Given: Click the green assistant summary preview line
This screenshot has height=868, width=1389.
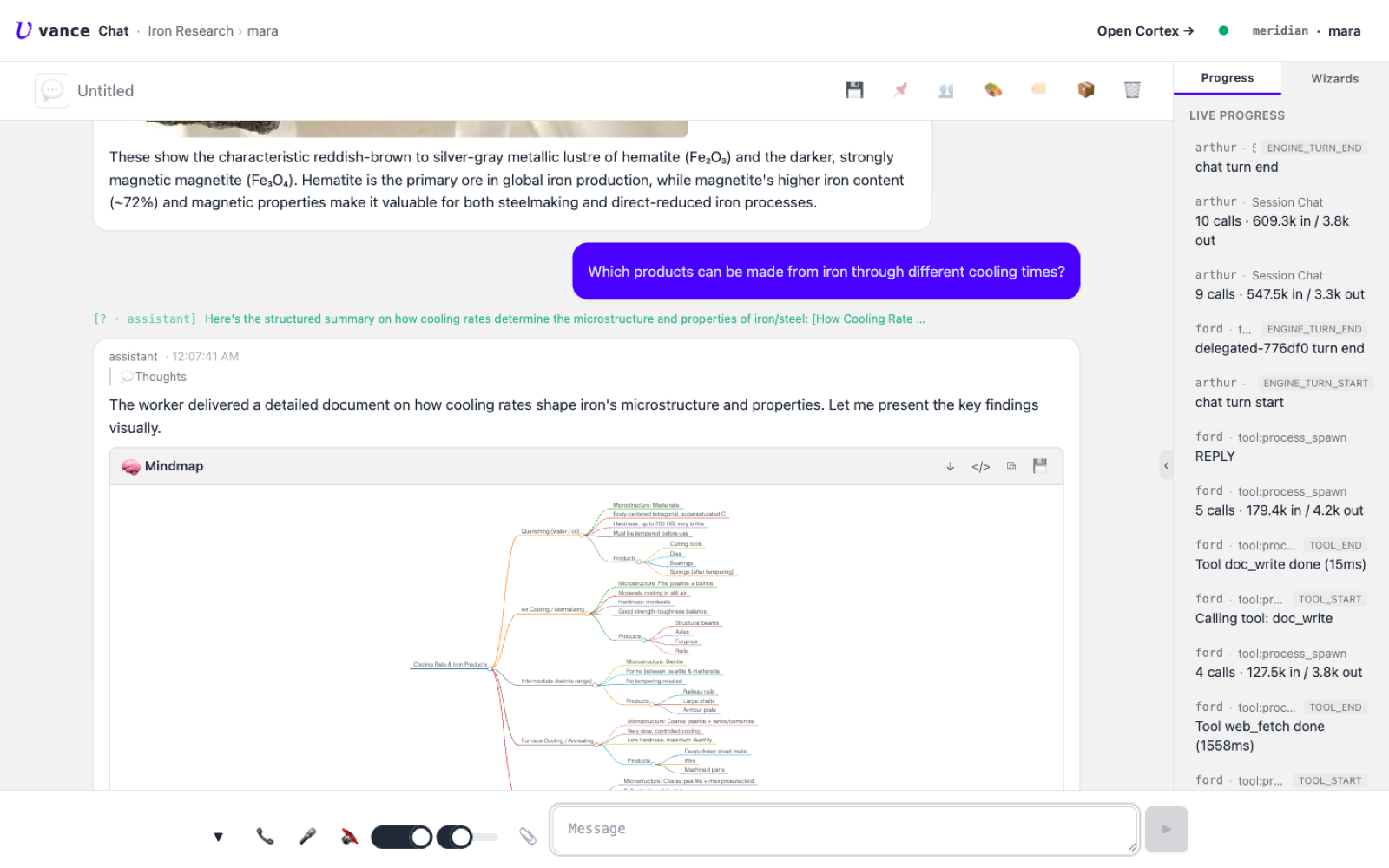Looking at the screenshot, I should point(510,319).
